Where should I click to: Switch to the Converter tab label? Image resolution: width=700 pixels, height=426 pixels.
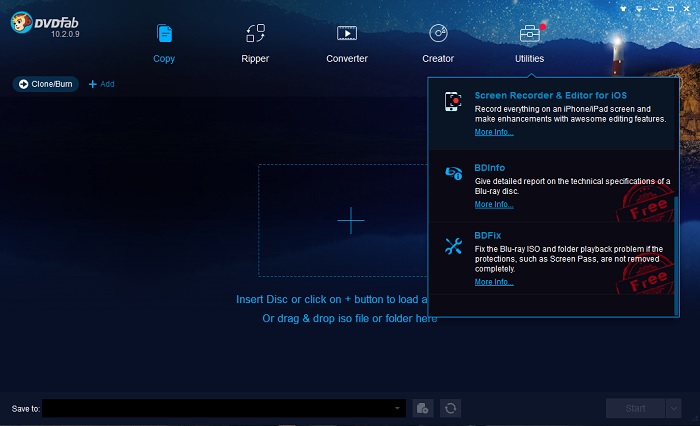pyautogui.click(x=347, y=58)
